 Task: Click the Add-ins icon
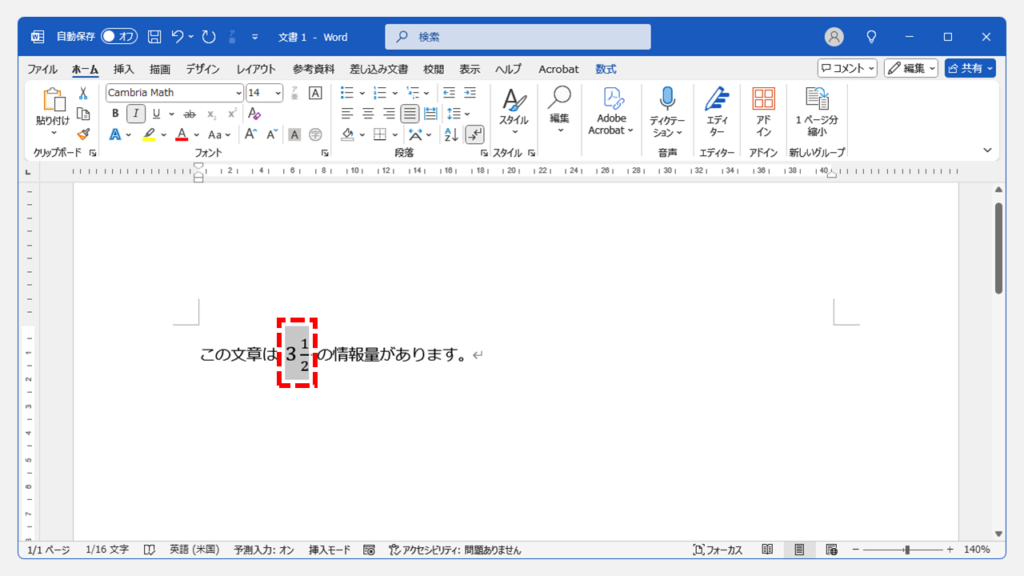pos(763,112)
